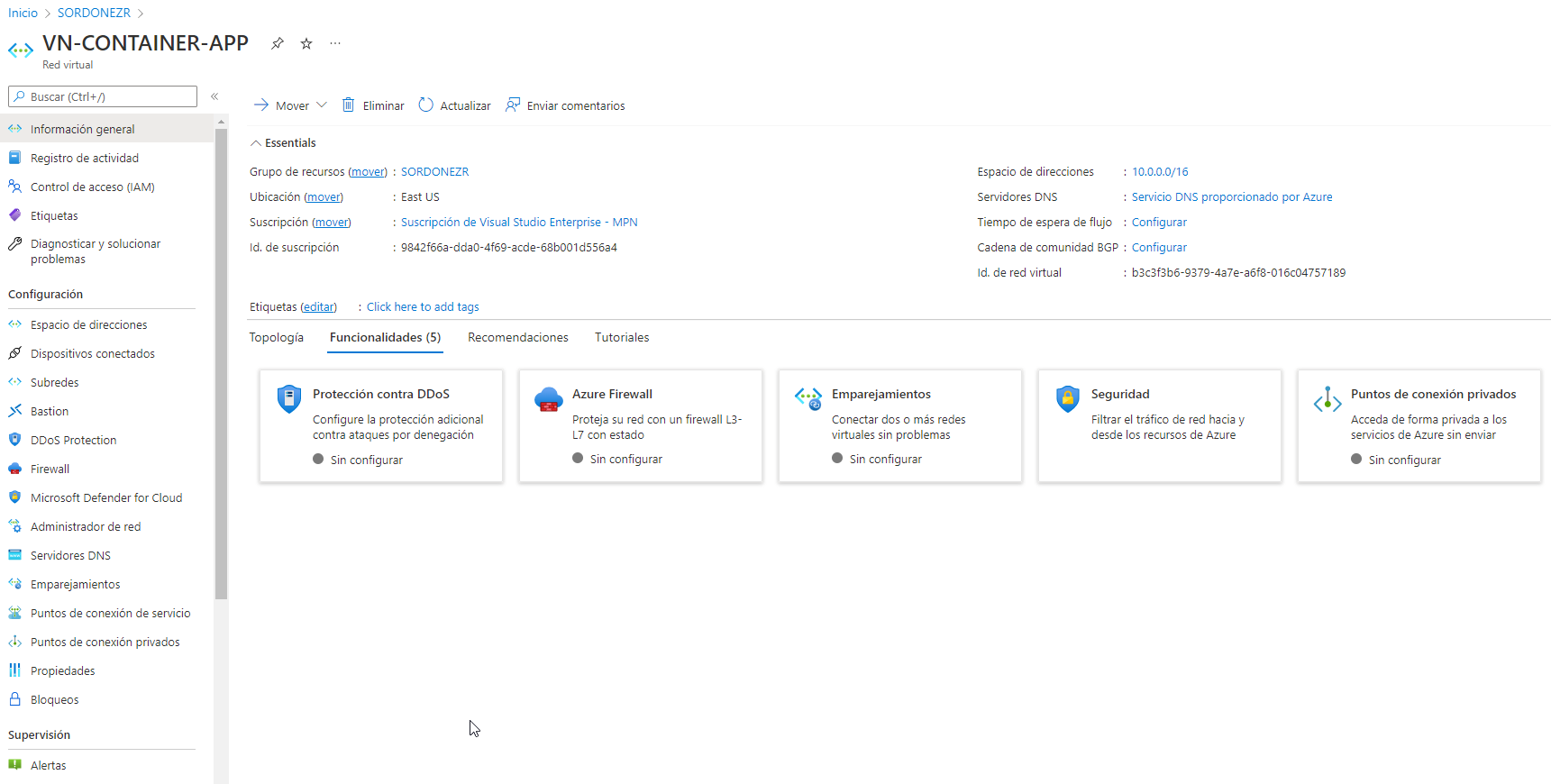The height and width of the screenshot is (784, 1551).
Task: Click the Registro de actividad icon in sidebar
Action: (x=14, y=158)
